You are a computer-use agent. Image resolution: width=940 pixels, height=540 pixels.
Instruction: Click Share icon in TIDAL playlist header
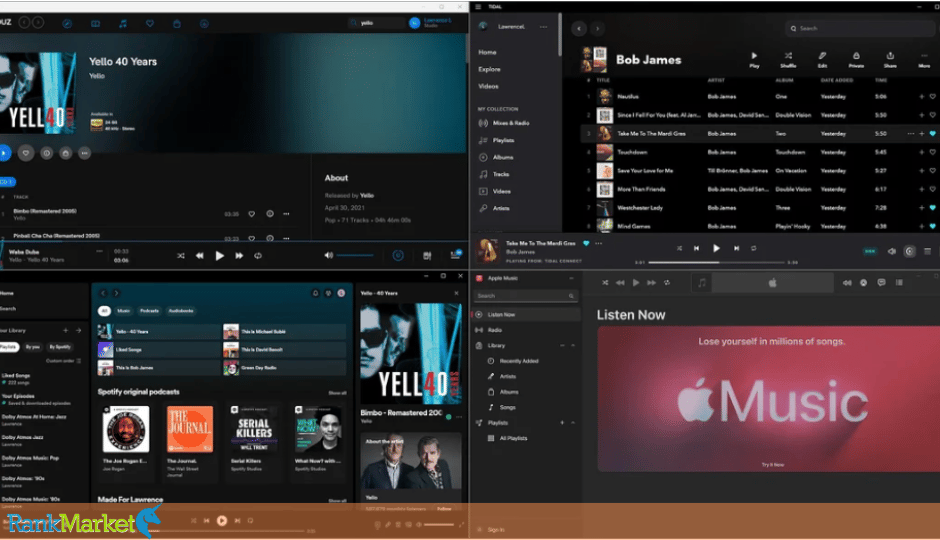(890, 59)
